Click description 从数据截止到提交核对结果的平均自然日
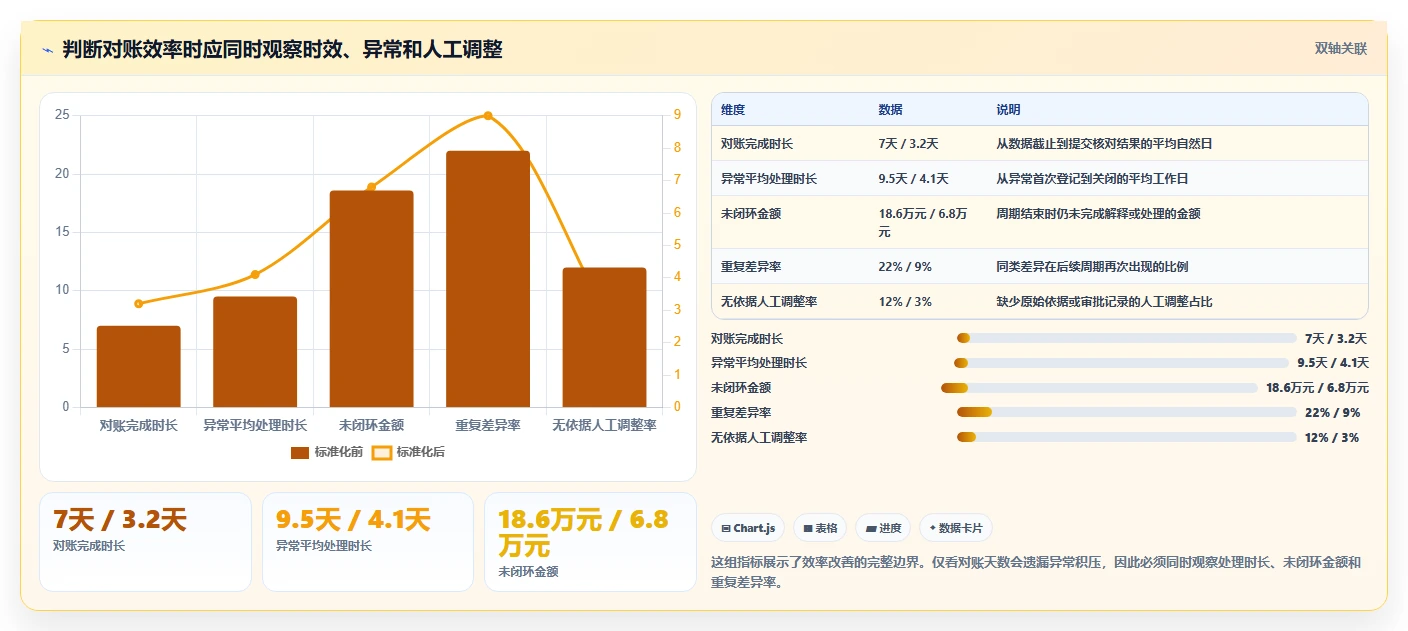This screenshot has width=1408, height=631. [x=1104, y=144]
